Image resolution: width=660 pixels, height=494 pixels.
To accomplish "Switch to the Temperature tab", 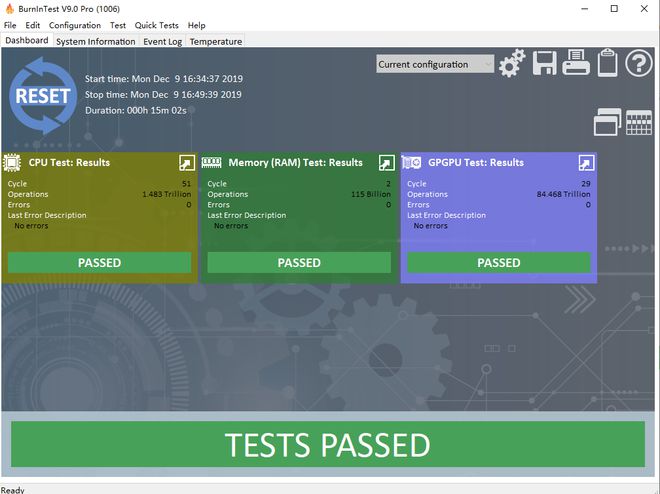I will pyautogui.click(x=216, y=41).
